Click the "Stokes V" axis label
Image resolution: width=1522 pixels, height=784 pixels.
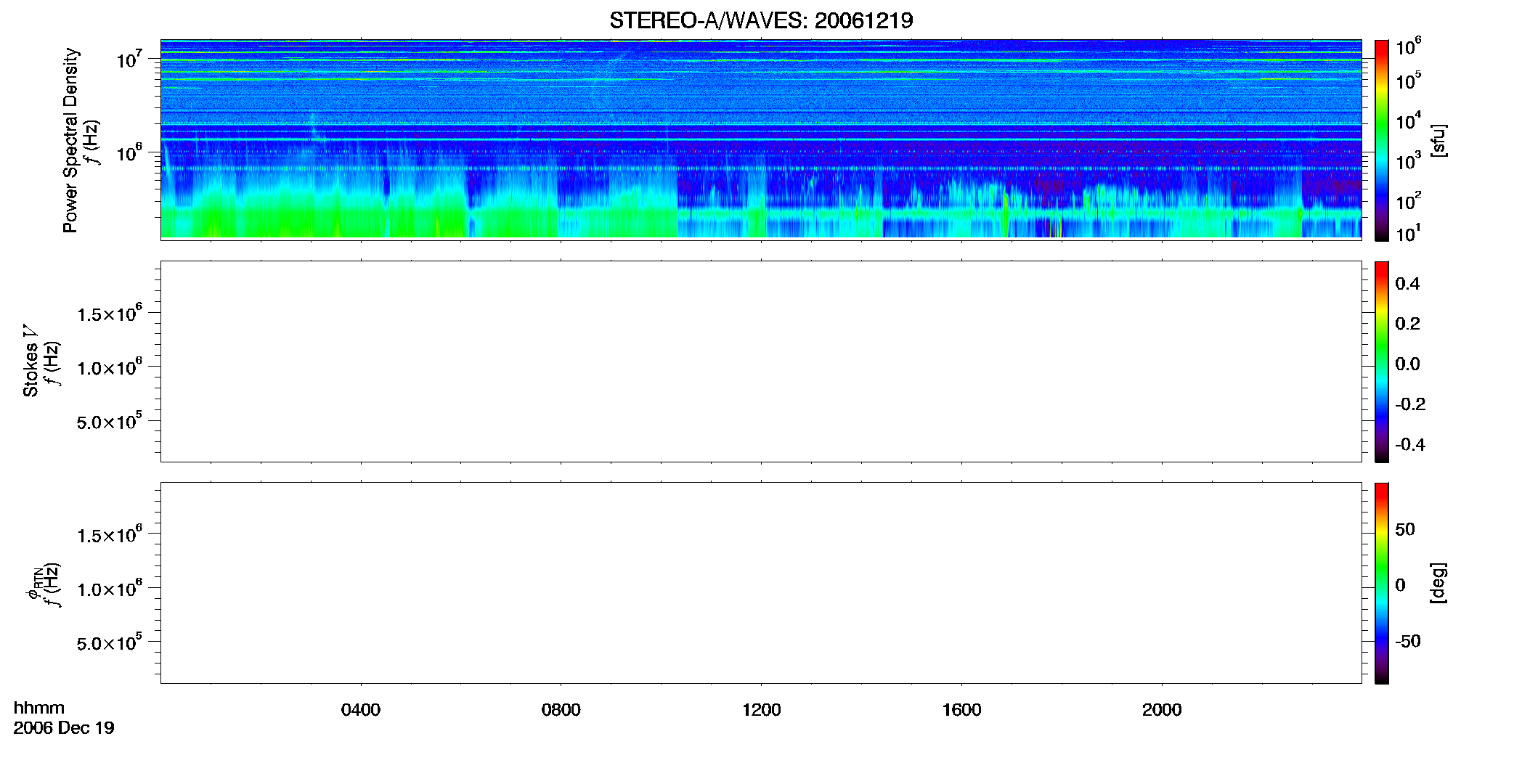(x=30, y=361)
